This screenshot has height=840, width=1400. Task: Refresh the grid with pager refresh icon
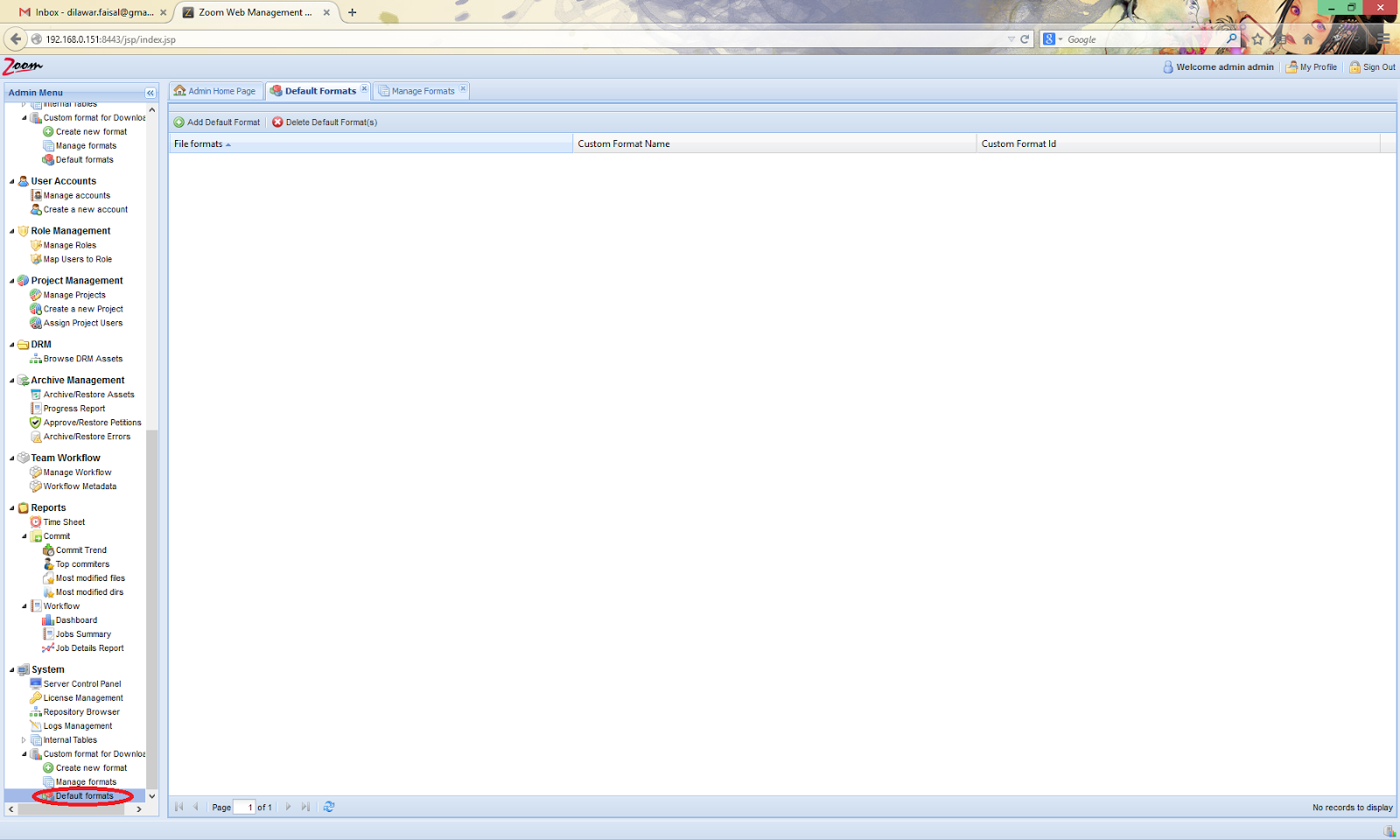[329, 807]
